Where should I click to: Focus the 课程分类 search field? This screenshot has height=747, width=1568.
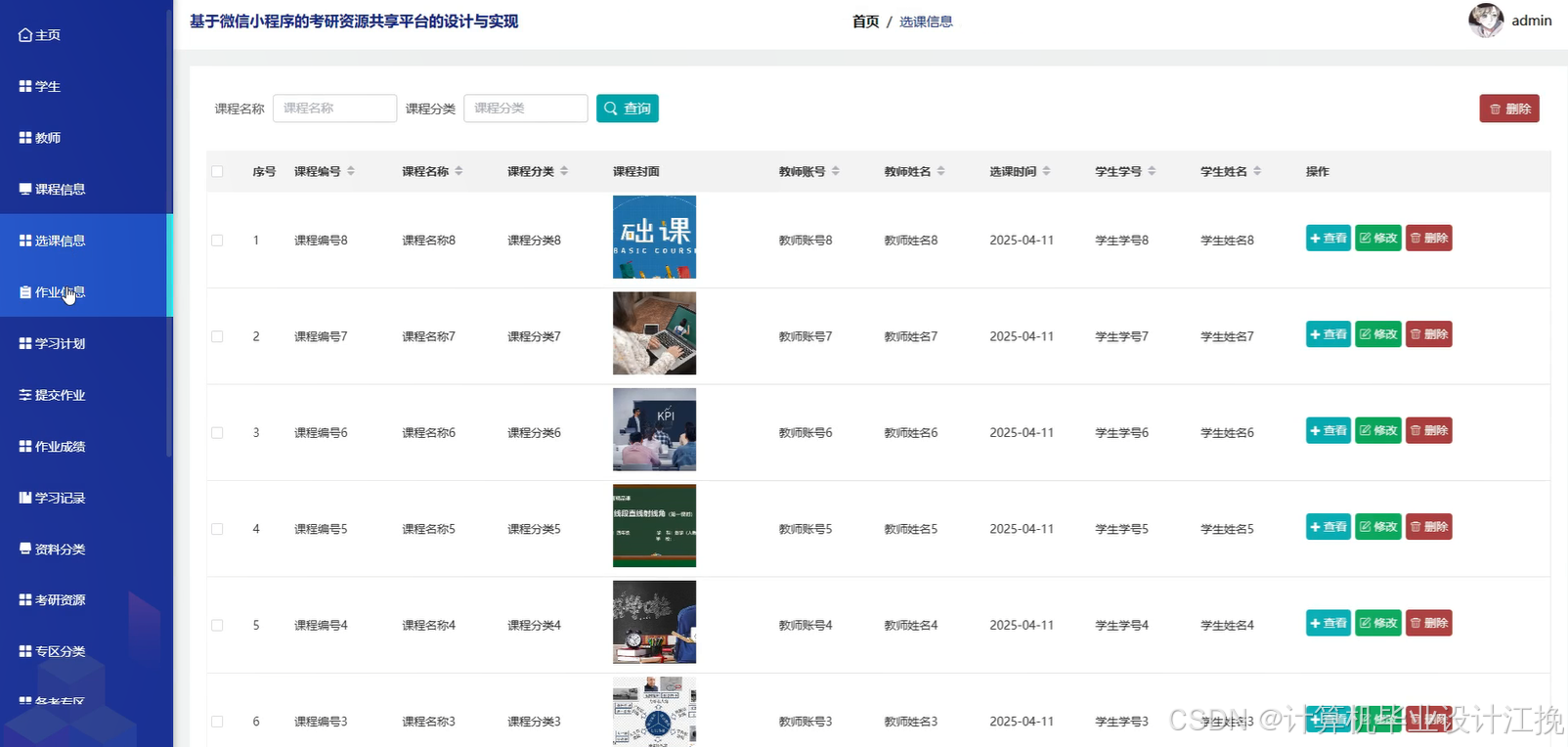(526, 108)
